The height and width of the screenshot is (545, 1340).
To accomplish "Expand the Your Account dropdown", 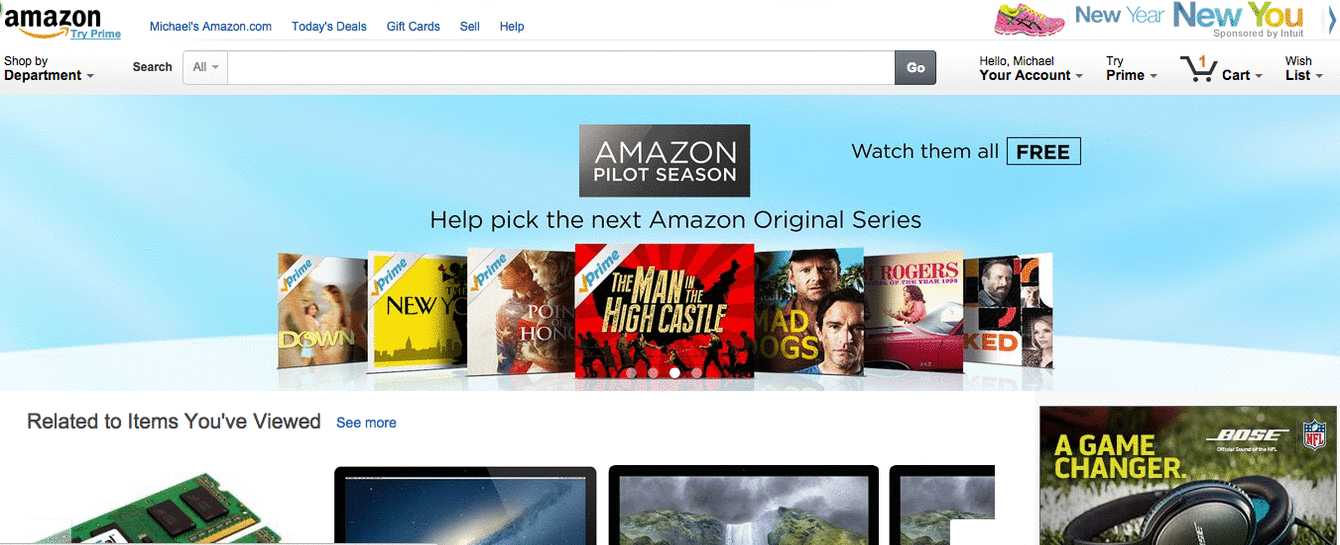I will point(1030,68).
